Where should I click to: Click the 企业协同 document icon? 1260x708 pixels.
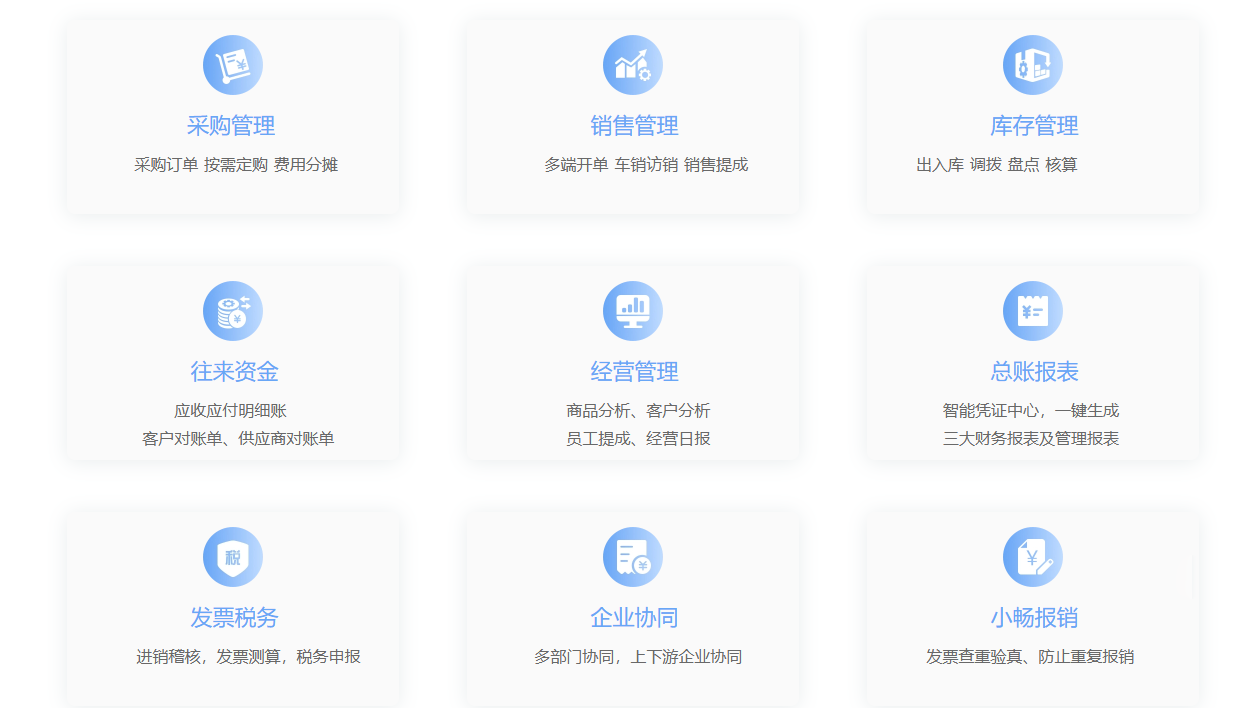pos(633,557)
